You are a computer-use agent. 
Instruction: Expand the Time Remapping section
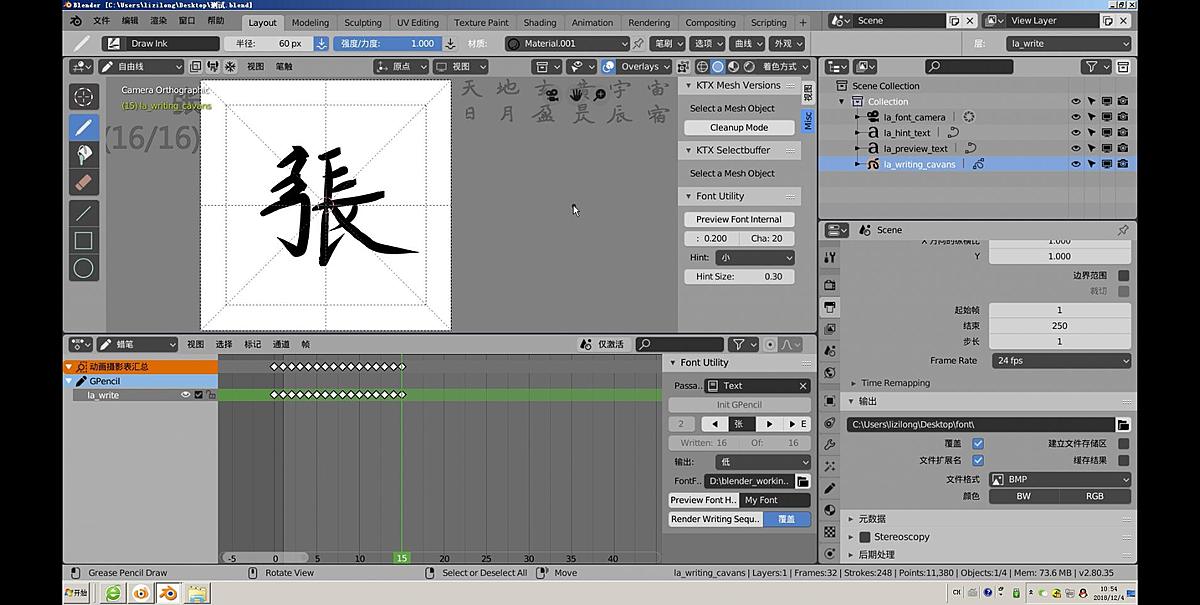click(895, 383)
